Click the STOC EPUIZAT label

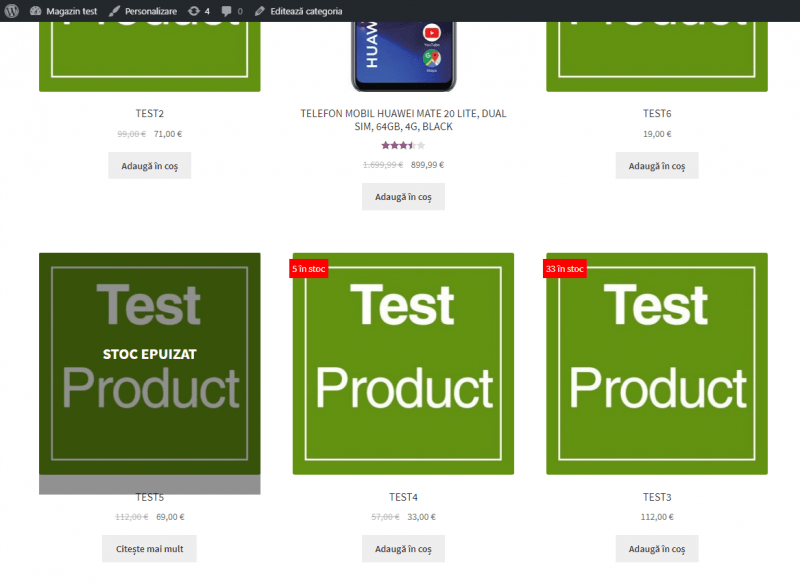[149, 354]
